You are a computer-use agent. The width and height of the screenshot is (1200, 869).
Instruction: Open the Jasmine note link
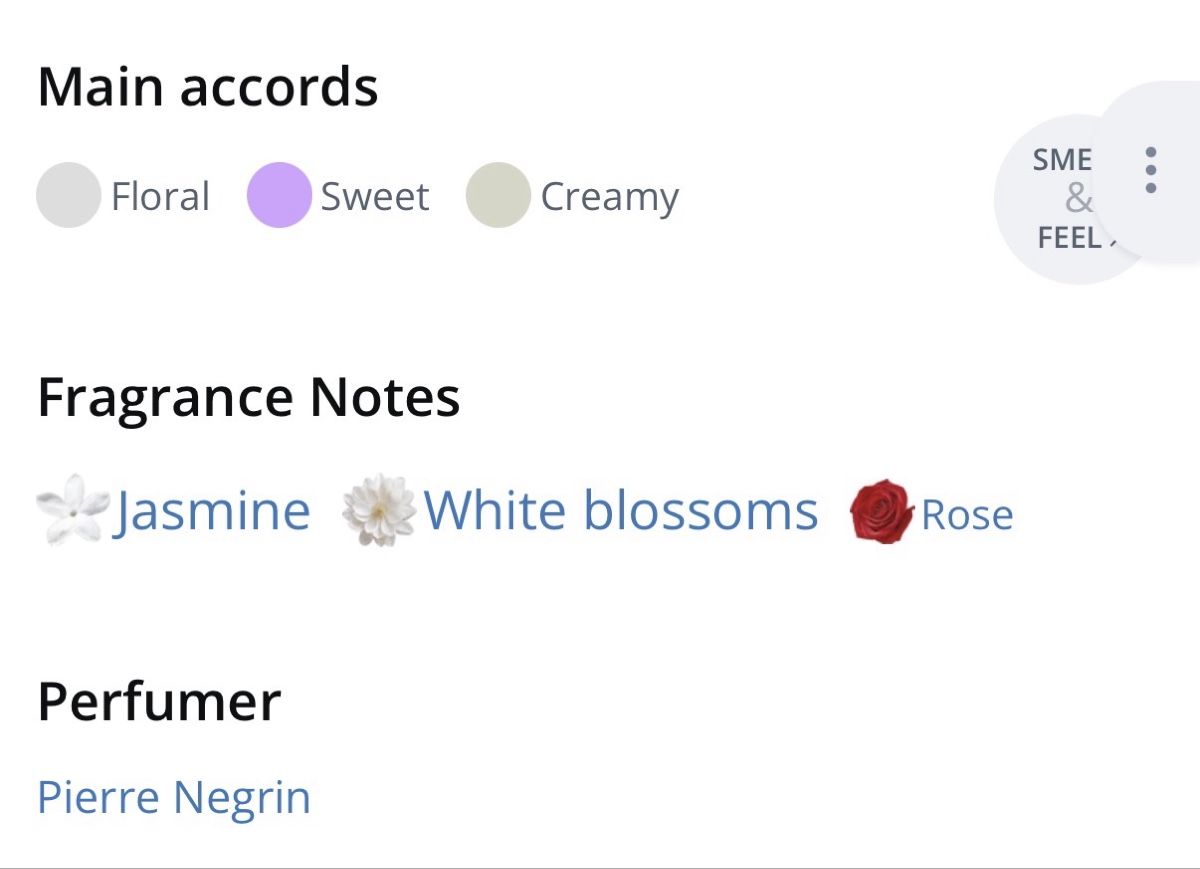point(212,512)
